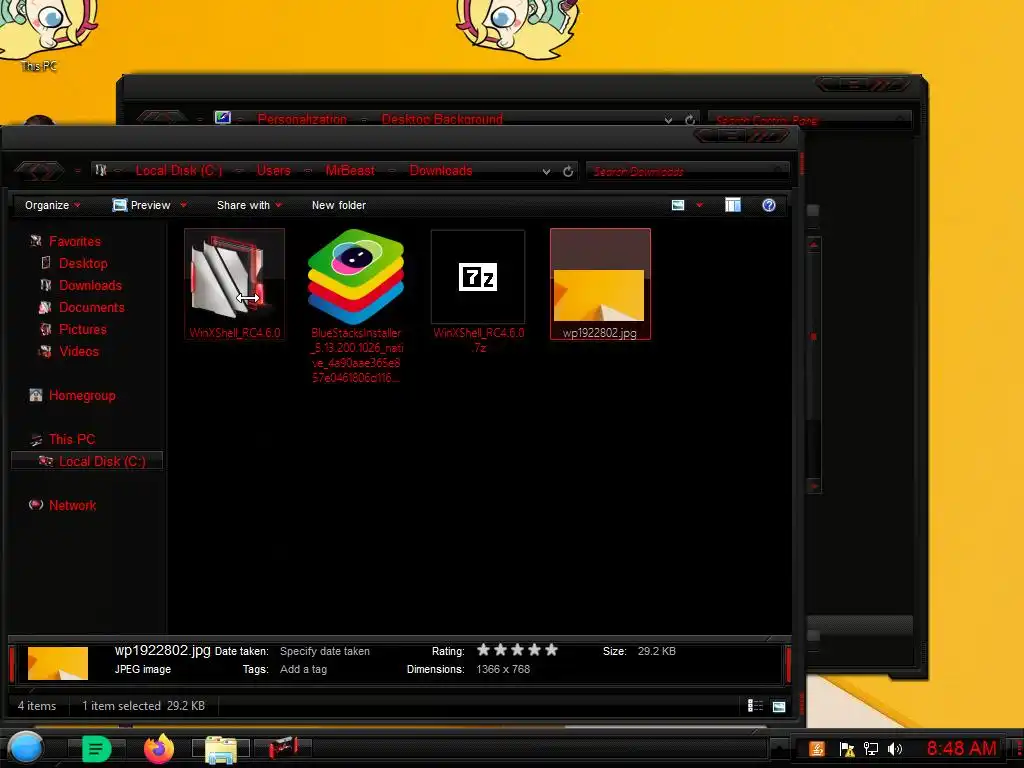The width and height of the screenshot is (1024, 768).
Task: Open Downloads in Favorites
Action: pos(90,285)
